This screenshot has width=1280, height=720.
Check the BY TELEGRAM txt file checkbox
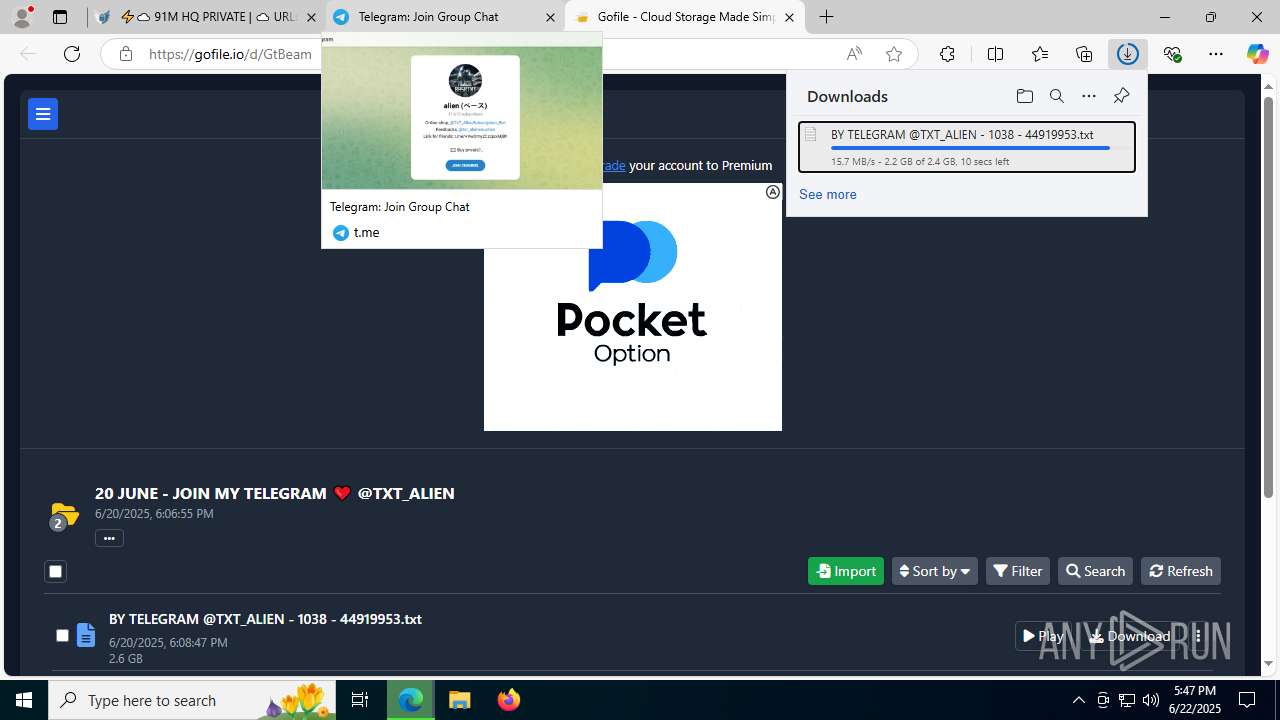tap(62, 635)
